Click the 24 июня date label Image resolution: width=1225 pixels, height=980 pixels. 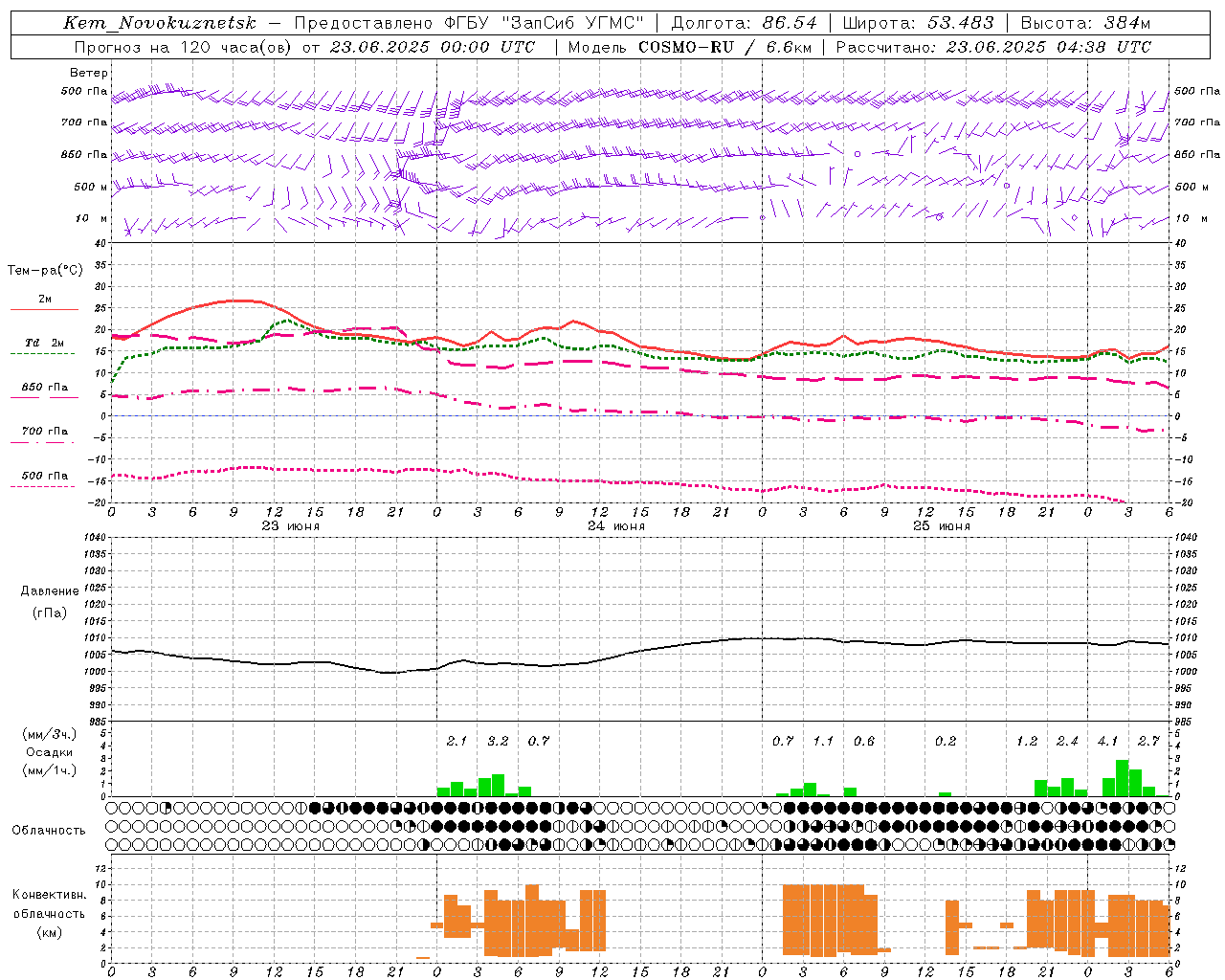click(616, 526)
